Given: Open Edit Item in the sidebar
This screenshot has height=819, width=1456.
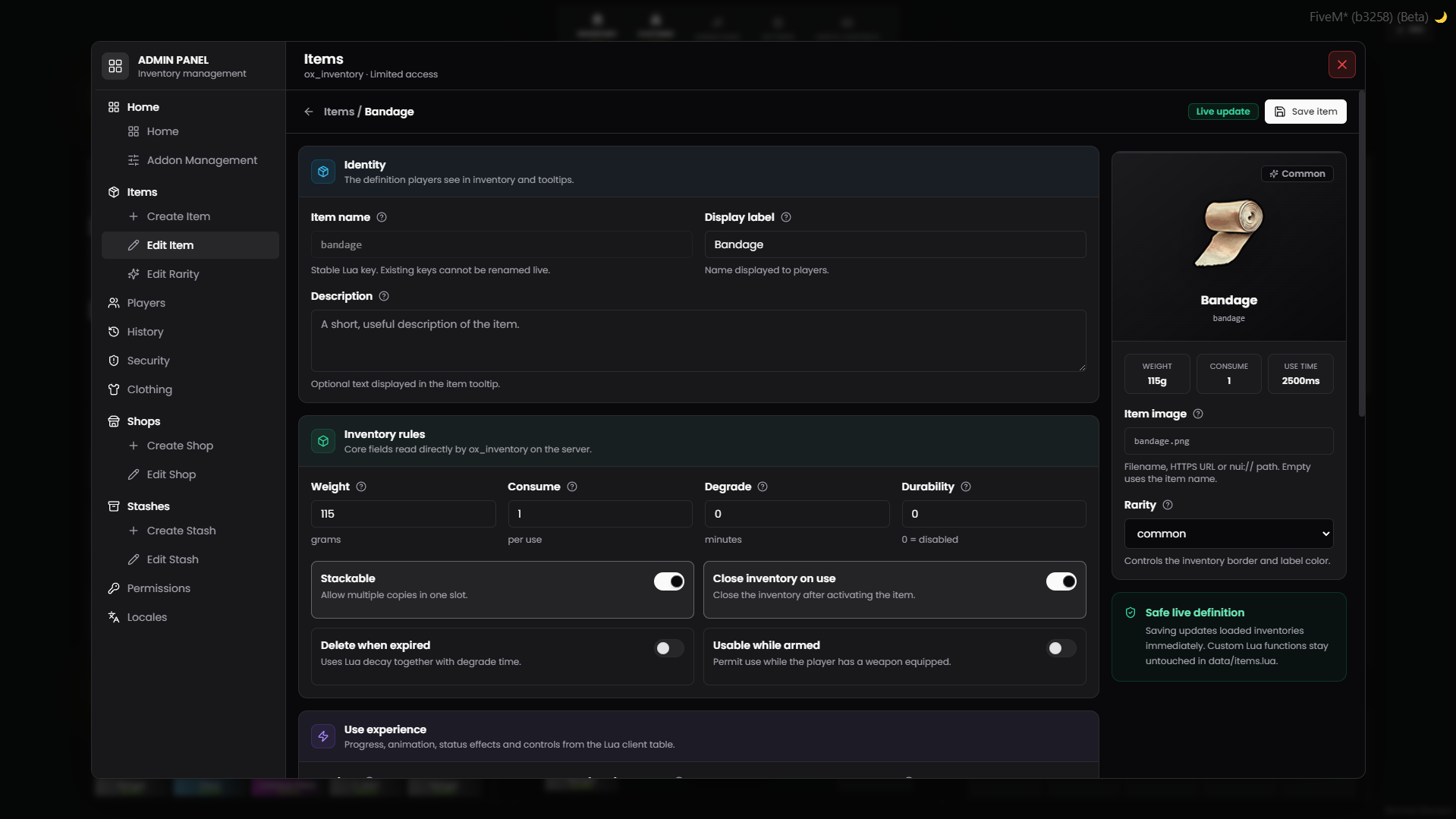Looking at the screenshot, I should pyautogui.click(x=190, y=245).
